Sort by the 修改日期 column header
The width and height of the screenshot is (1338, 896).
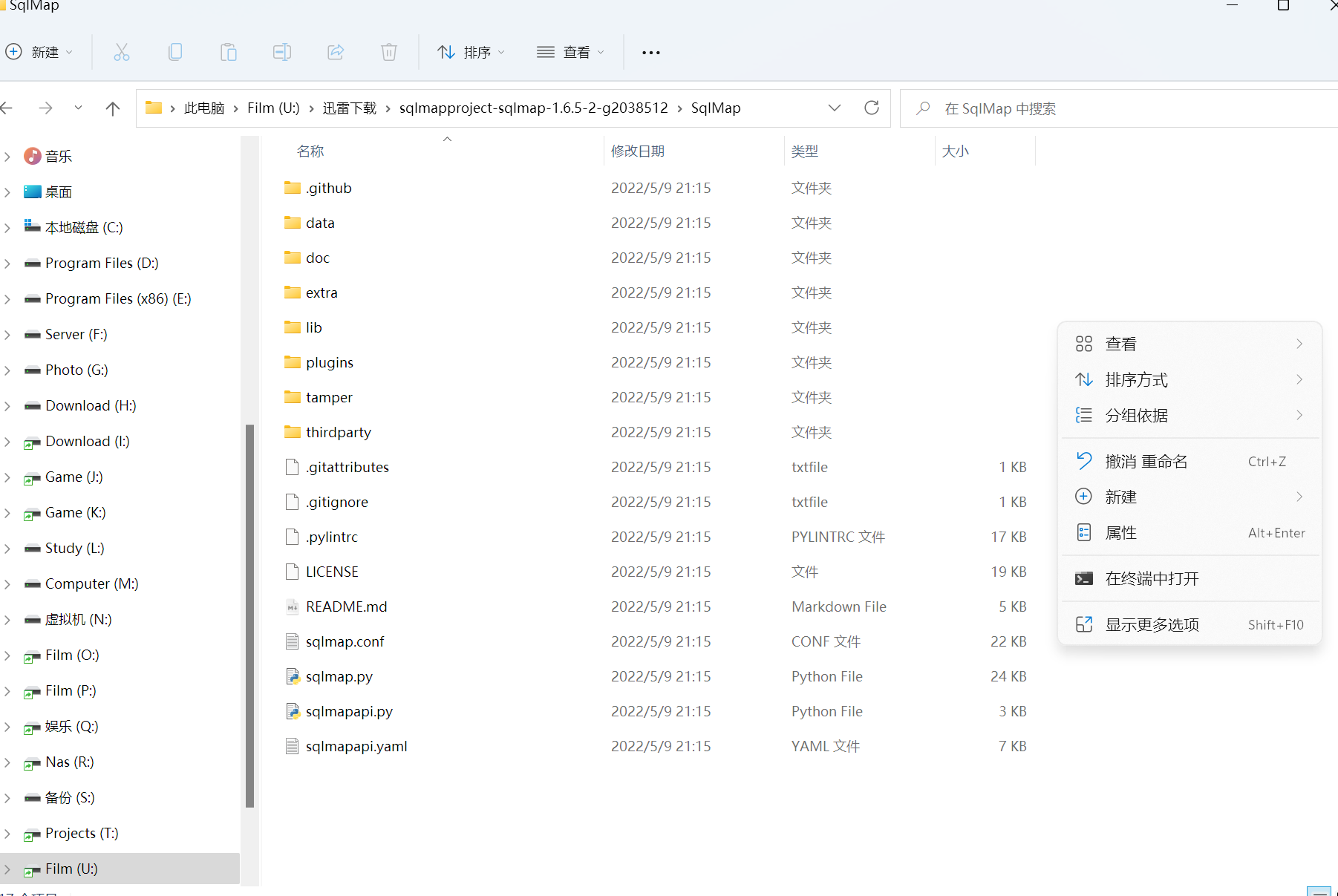point(638,151)
